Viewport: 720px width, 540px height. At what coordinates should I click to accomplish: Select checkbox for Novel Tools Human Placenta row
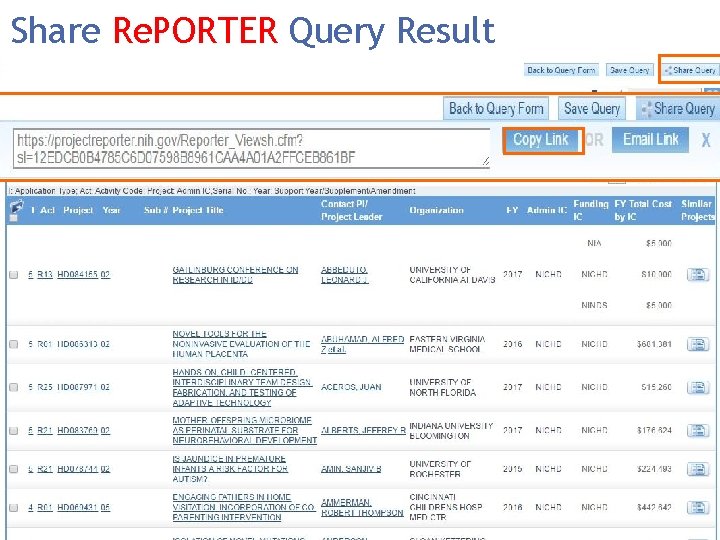point(14,344)
